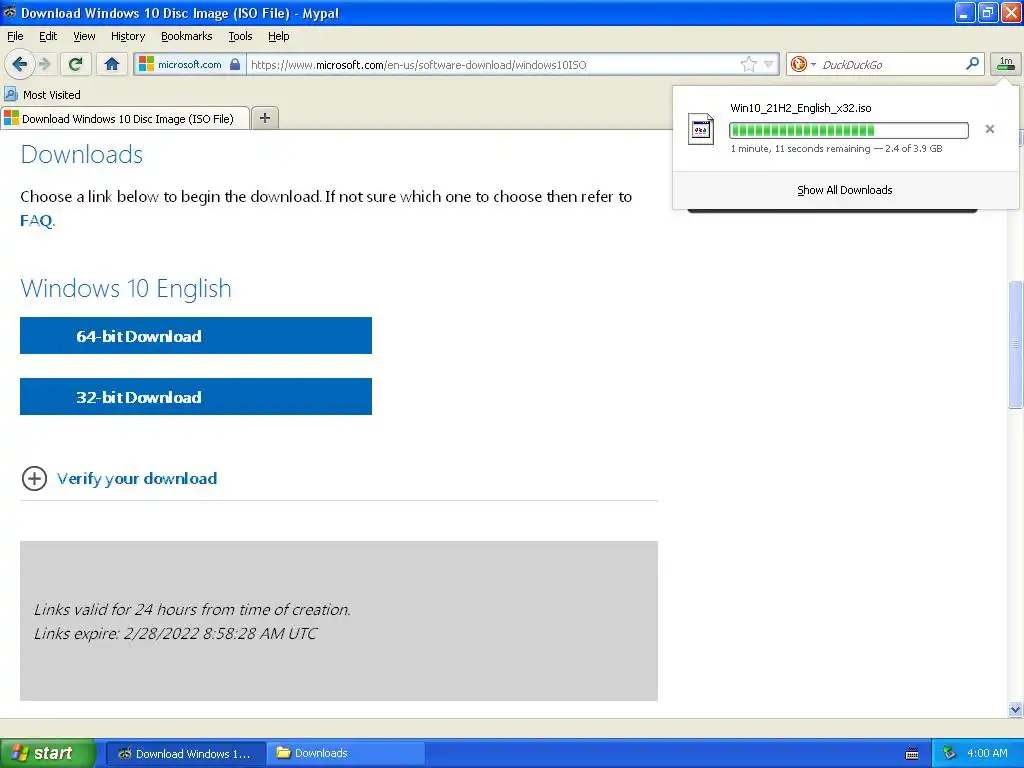Image resolution: width=1024 pixels, height=768 pixels.
Task: Click the 64-bit Download button
Action: click(196, 336)
